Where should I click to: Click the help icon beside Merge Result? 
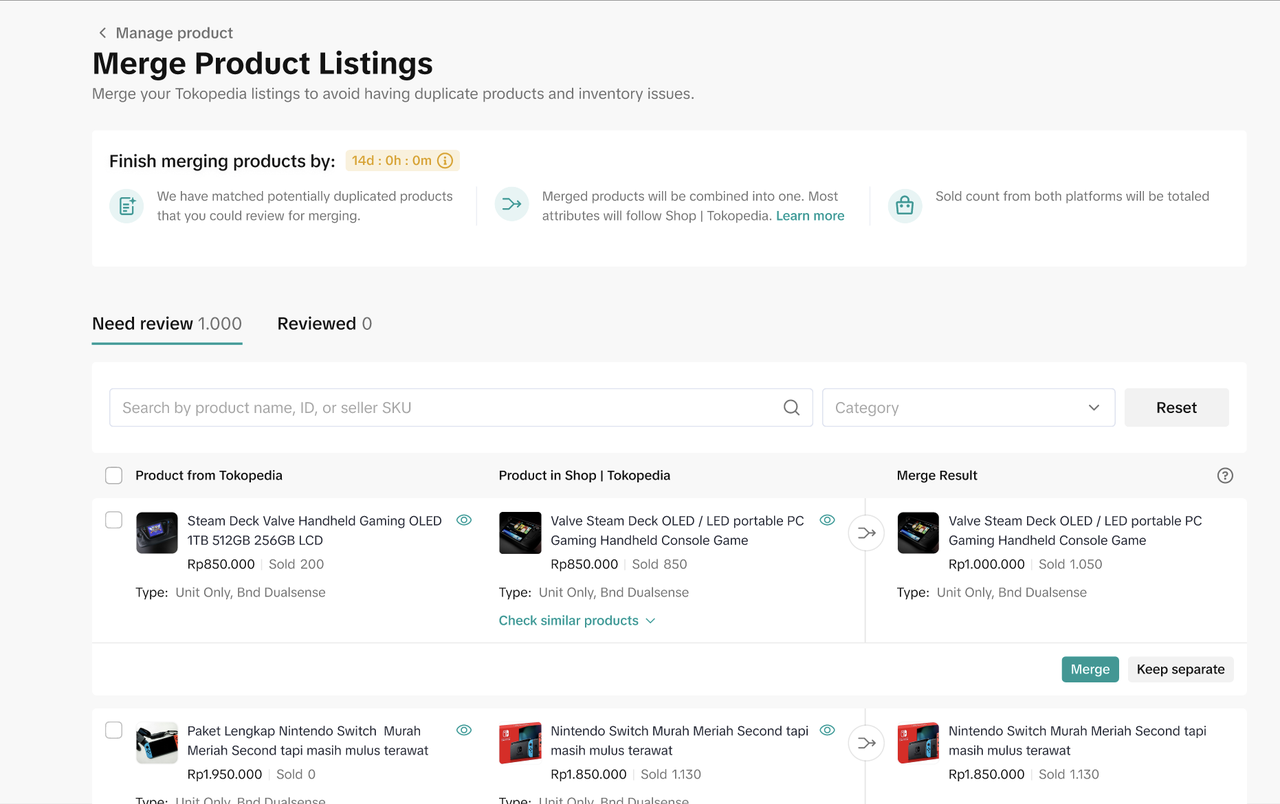[x=1225, y=476]
